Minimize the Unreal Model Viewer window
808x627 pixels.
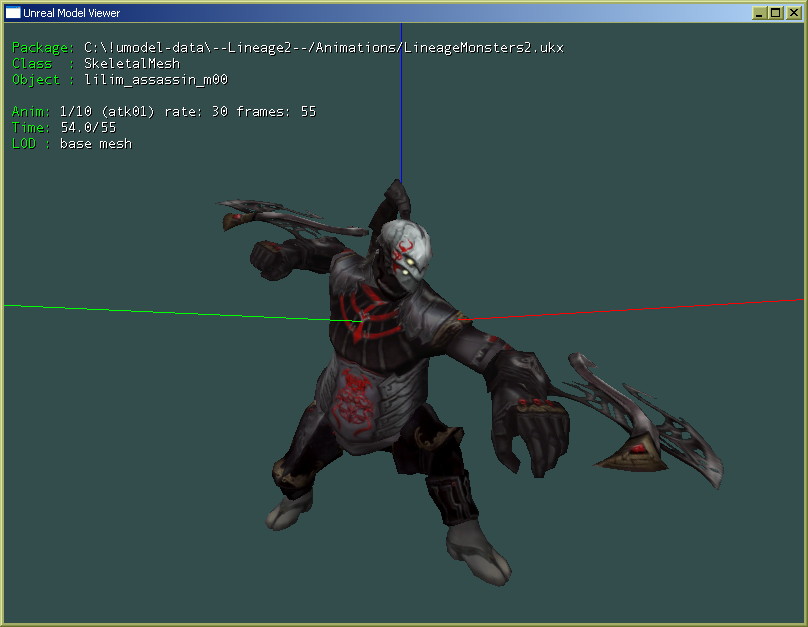click(x=759, y=13)
